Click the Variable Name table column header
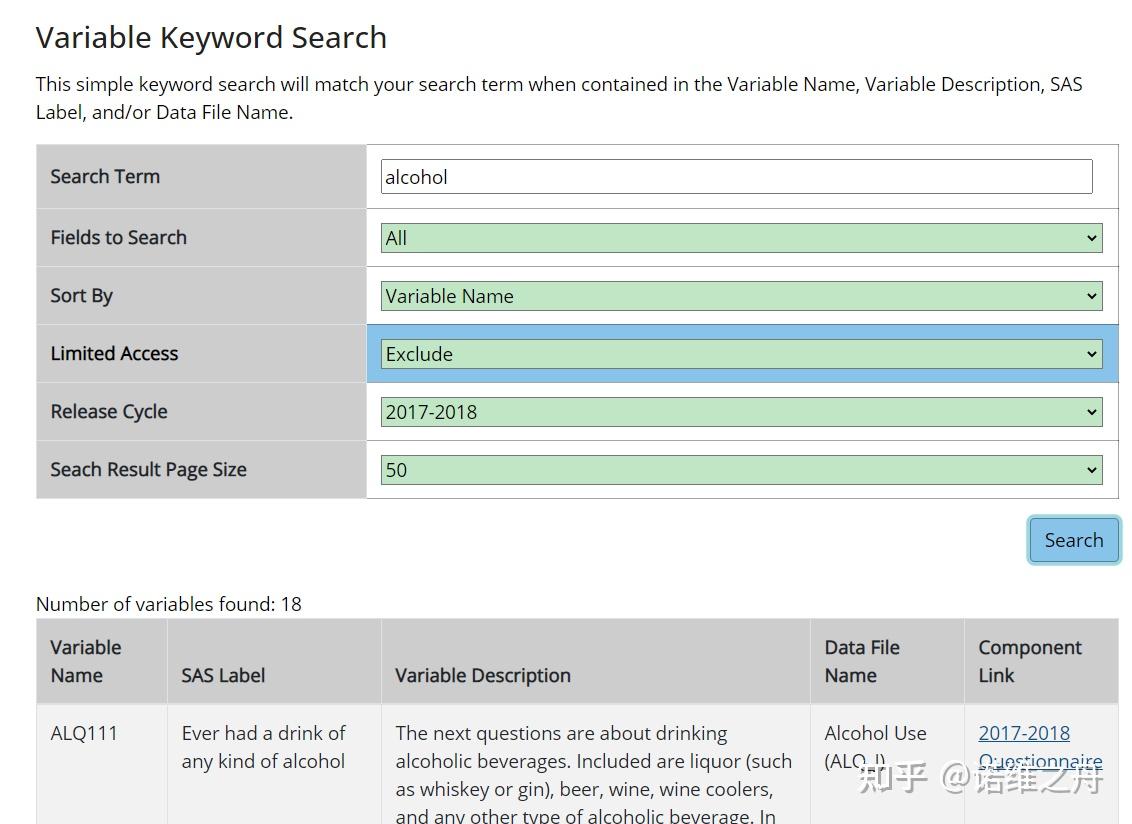 pyautogui.click(x=86, y=661)
